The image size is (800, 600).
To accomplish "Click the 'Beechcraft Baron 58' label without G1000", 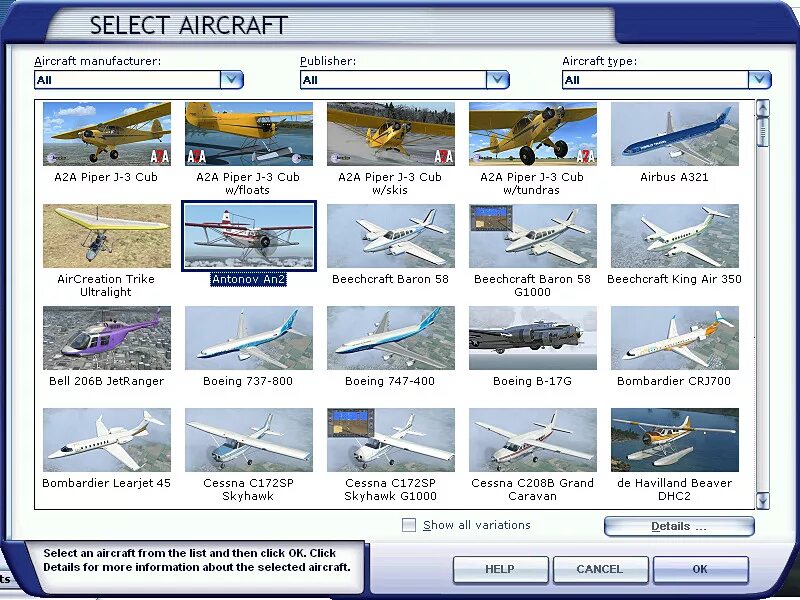I will click(x=390, y=279).
